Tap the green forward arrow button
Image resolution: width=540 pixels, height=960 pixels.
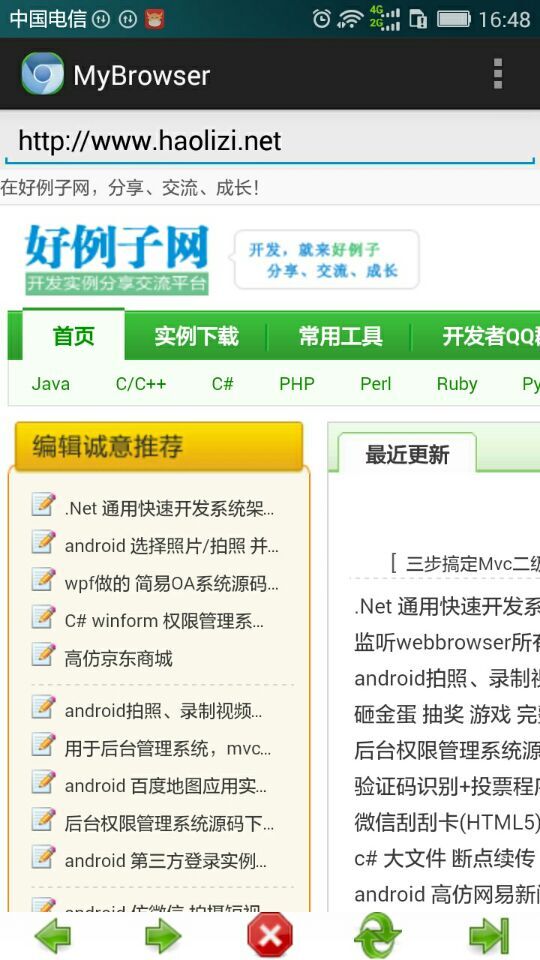(163, 936)
